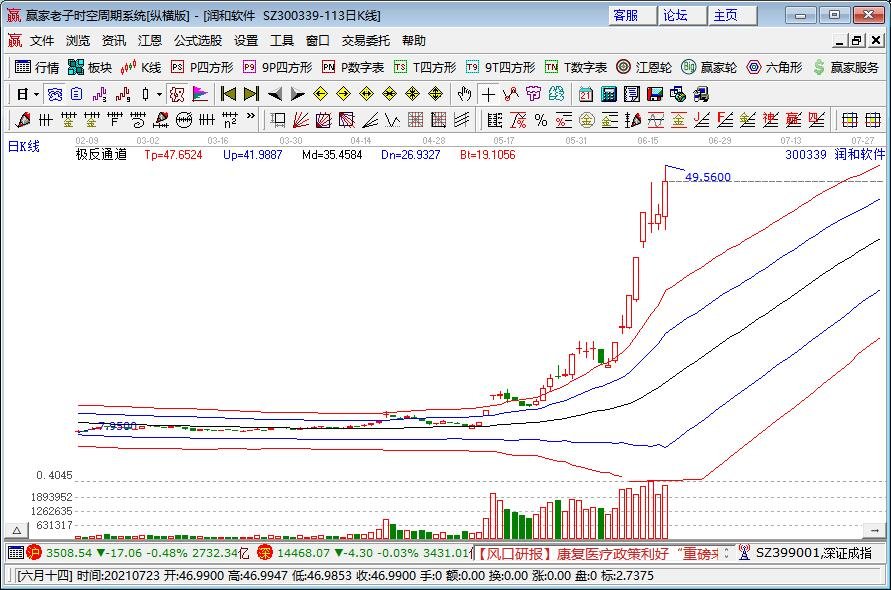
Task: Step chart right with black right arrow
Action: pos(297,94)
